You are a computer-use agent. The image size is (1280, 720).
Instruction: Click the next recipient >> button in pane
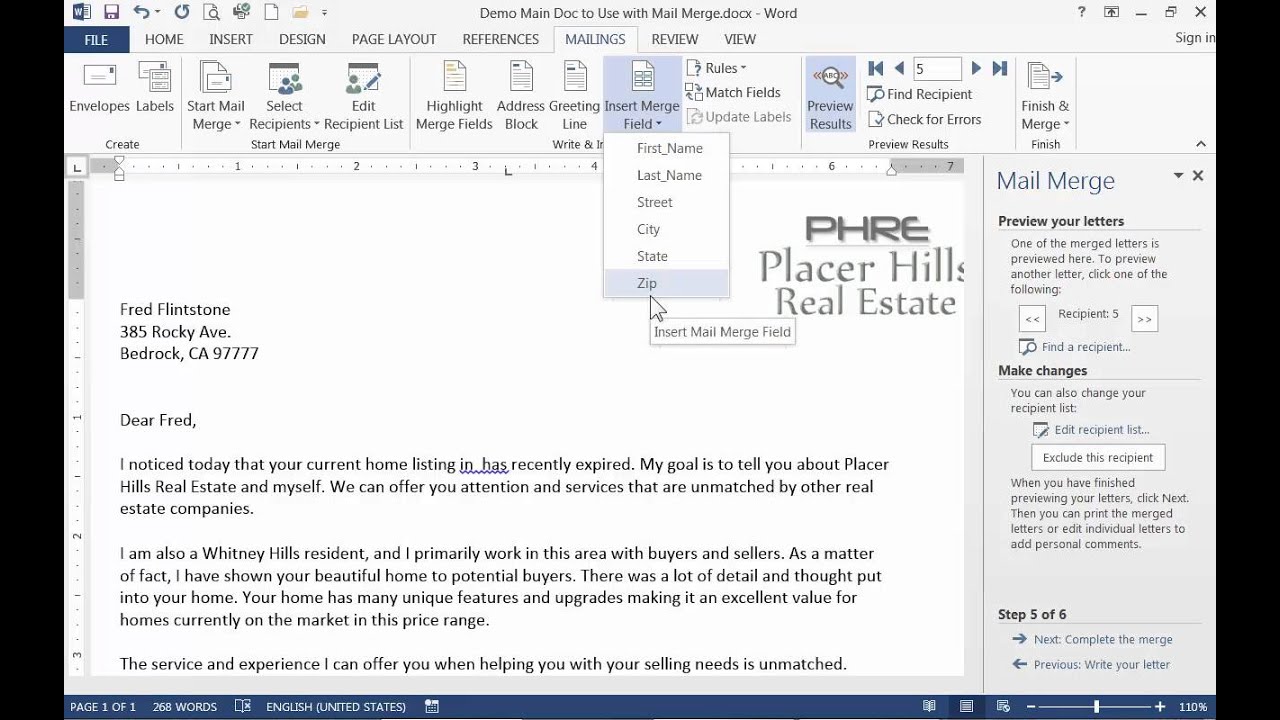tap(1144, 319)
